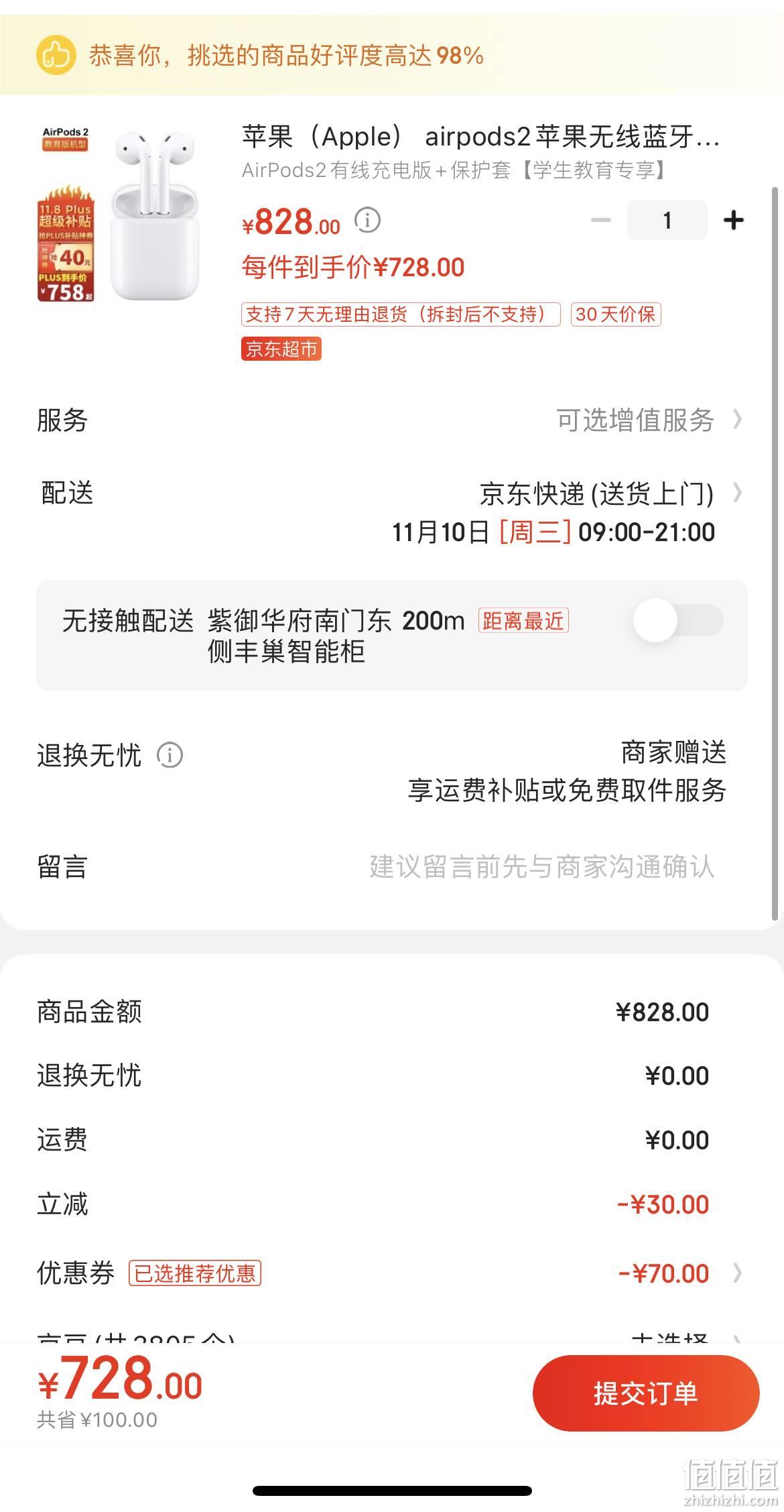Tap the 已选推荐优惠 coupon tag
The image size is (784, 1512).
(x=195, y=1273)
